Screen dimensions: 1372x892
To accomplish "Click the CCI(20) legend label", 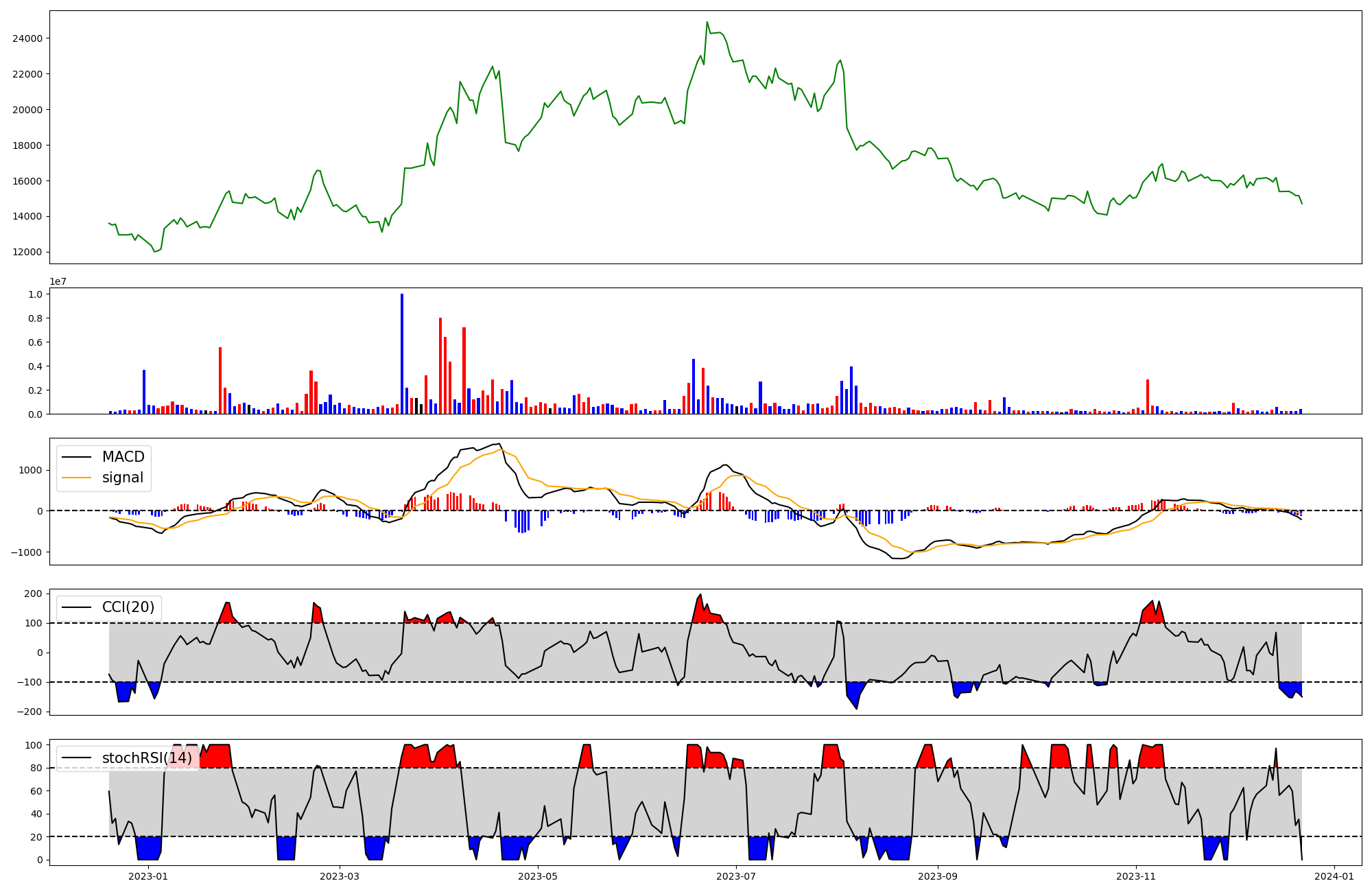I will pos(128,607).
